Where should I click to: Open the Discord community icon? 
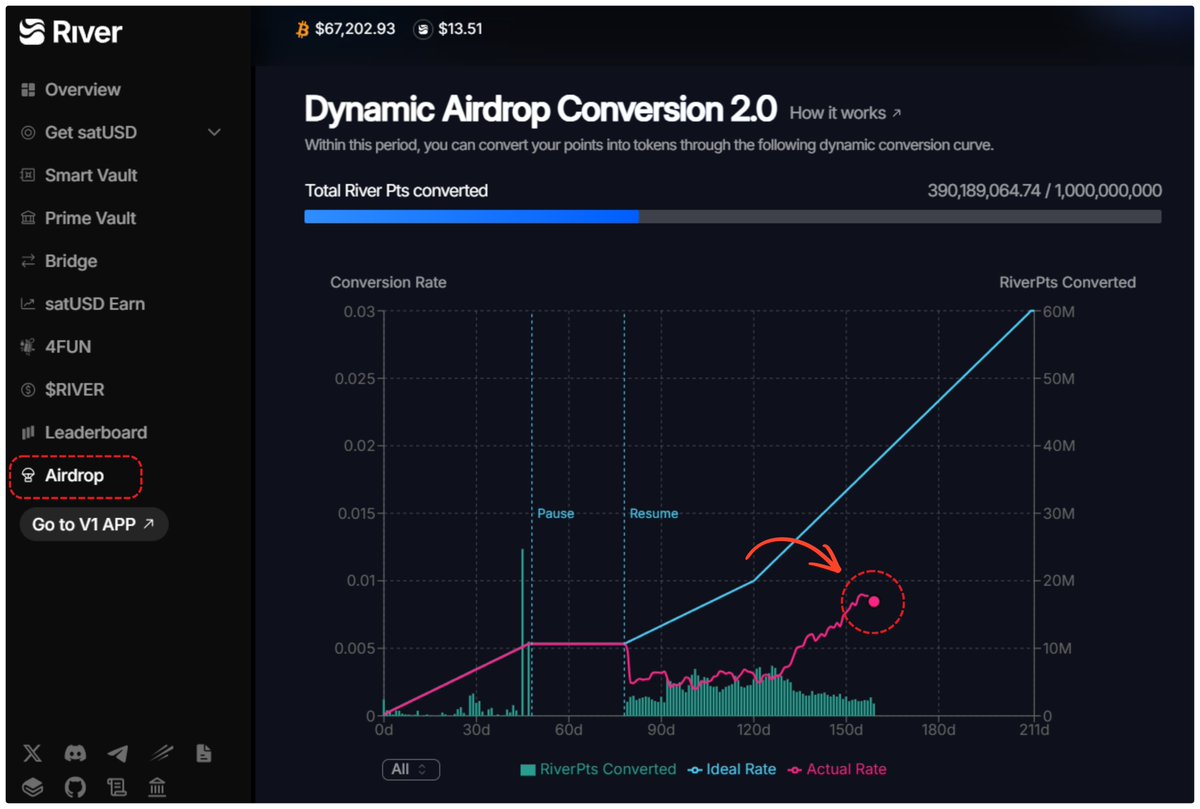pyautogui.click(x=75, y=753)
